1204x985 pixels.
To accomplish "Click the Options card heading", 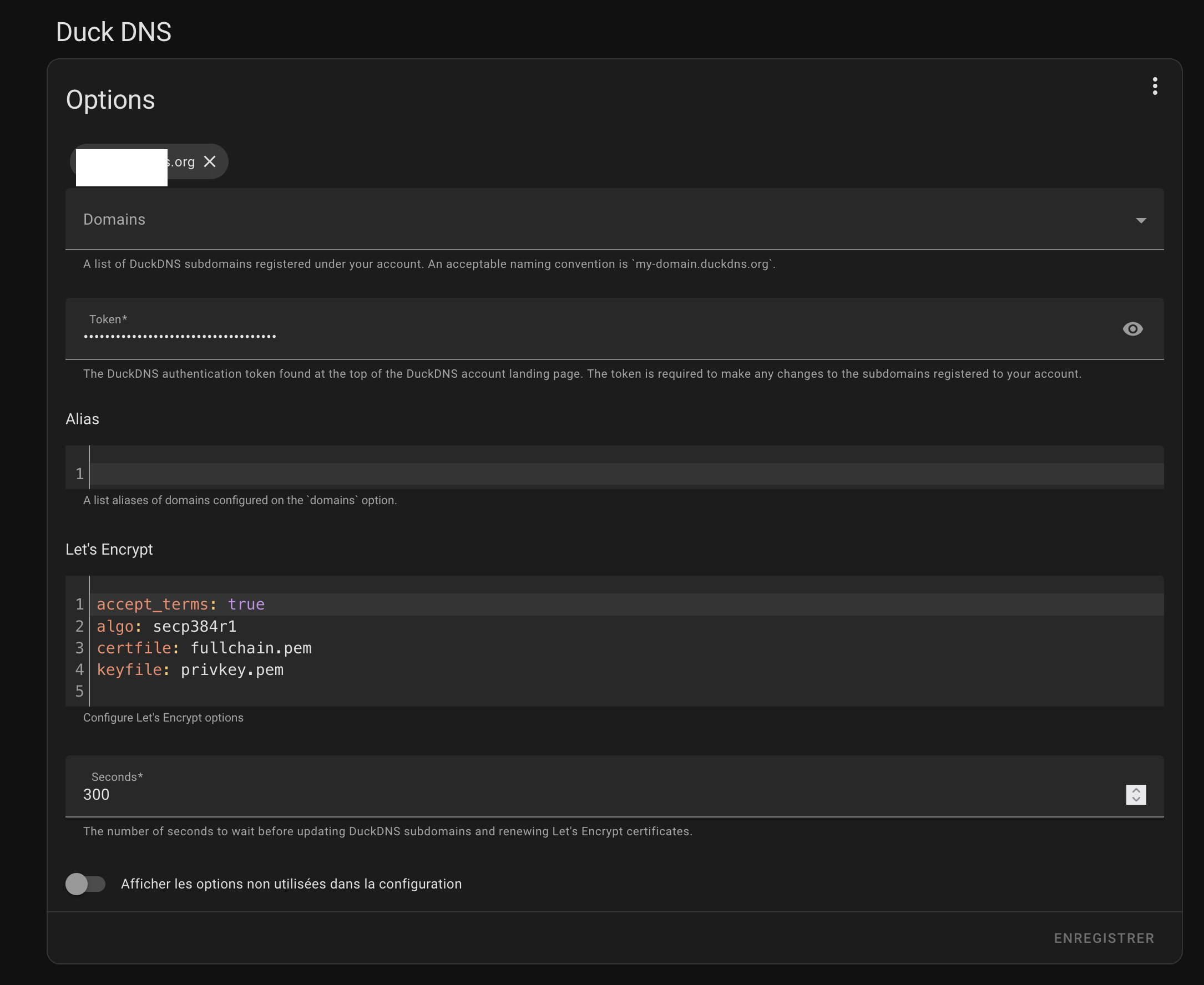I will [110, 100].
